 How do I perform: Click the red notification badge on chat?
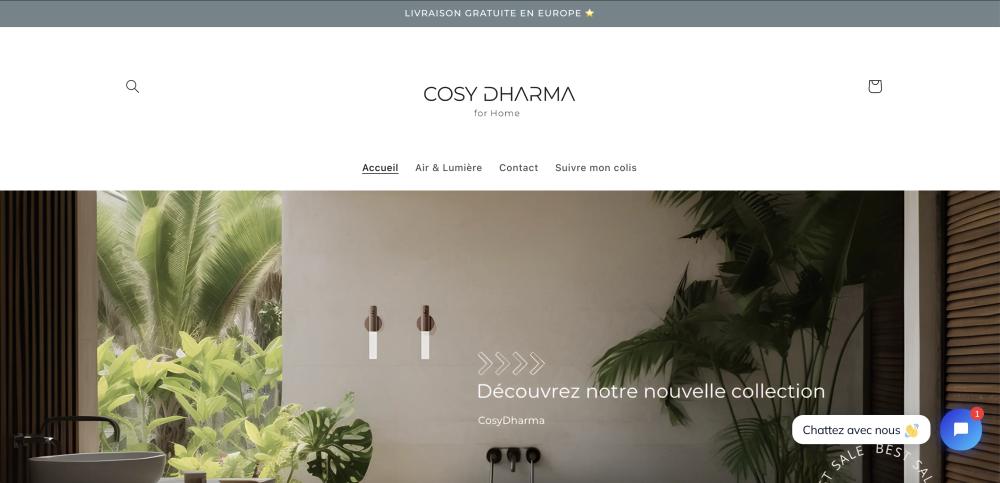(977, 413)
